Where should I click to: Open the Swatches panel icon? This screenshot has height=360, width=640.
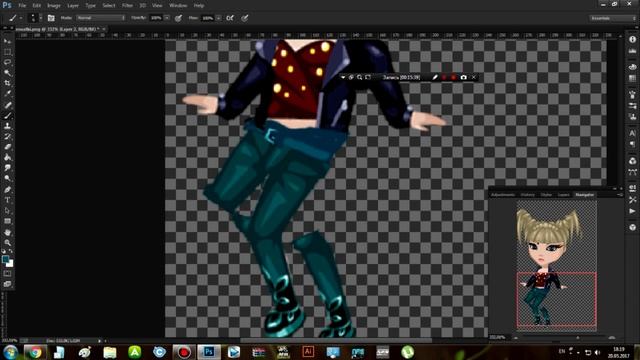click(x=632, y=78)
